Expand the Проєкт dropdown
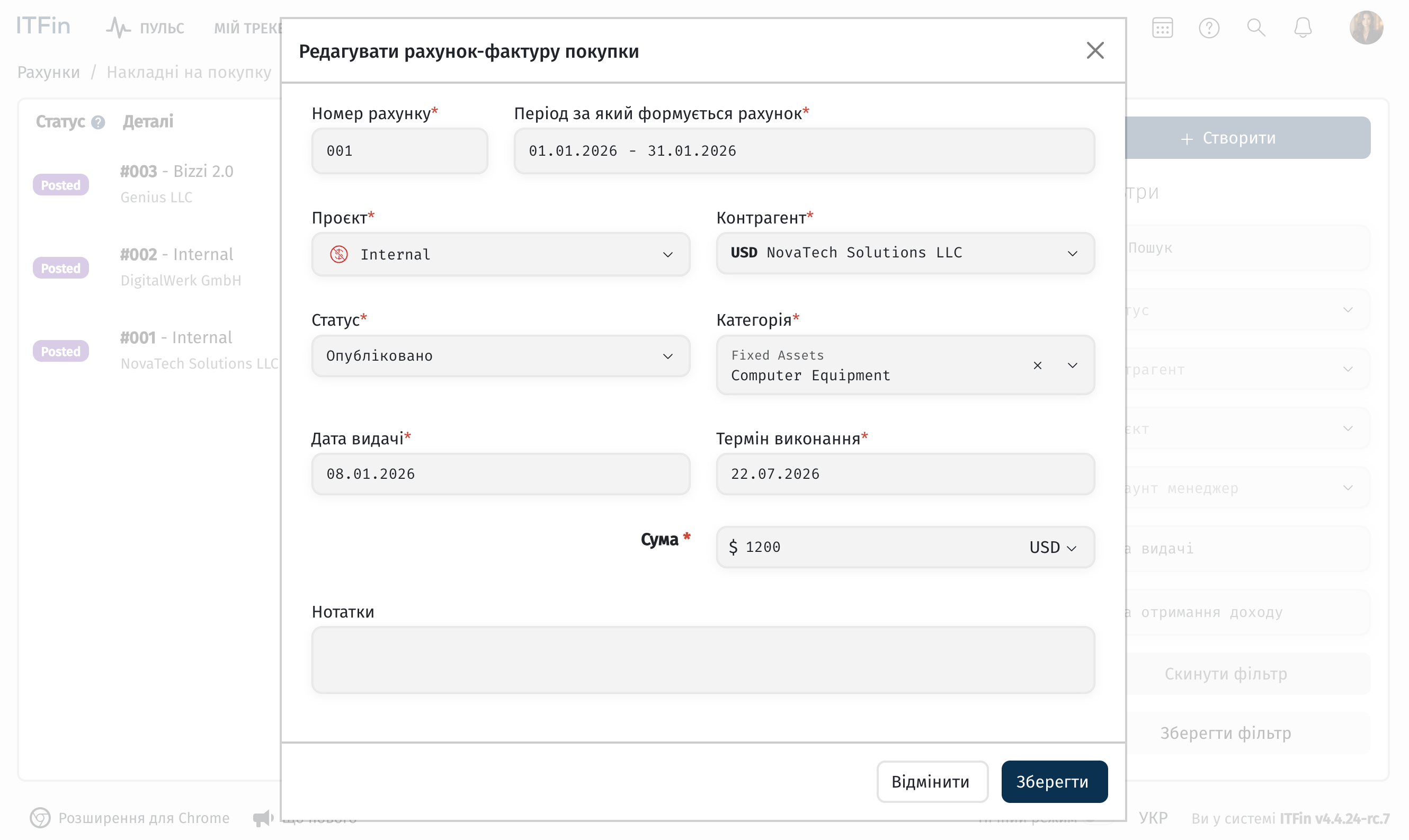 click(668, 255)
